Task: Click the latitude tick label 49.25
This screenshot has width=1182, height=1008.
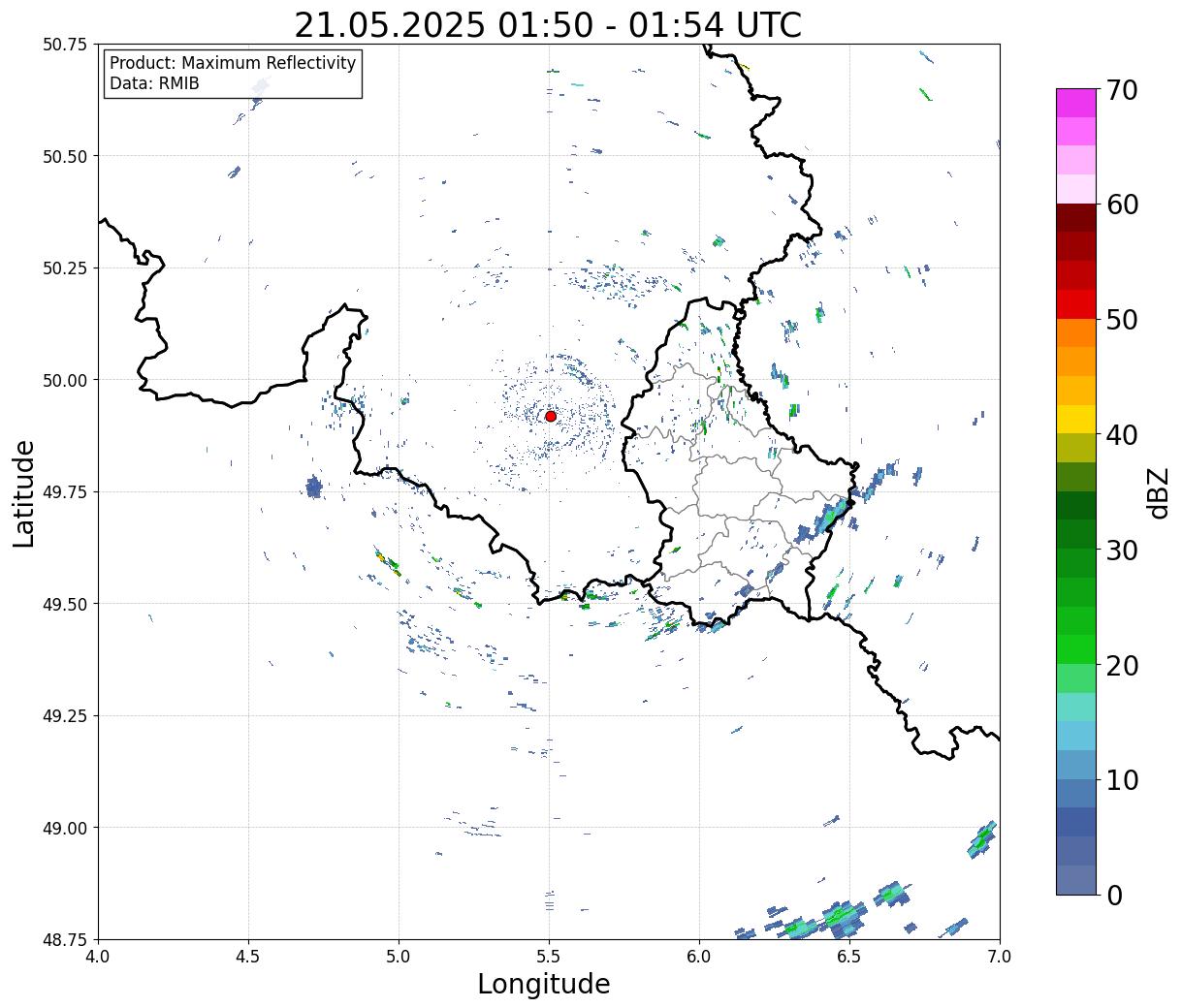Action: coord(65,716)
